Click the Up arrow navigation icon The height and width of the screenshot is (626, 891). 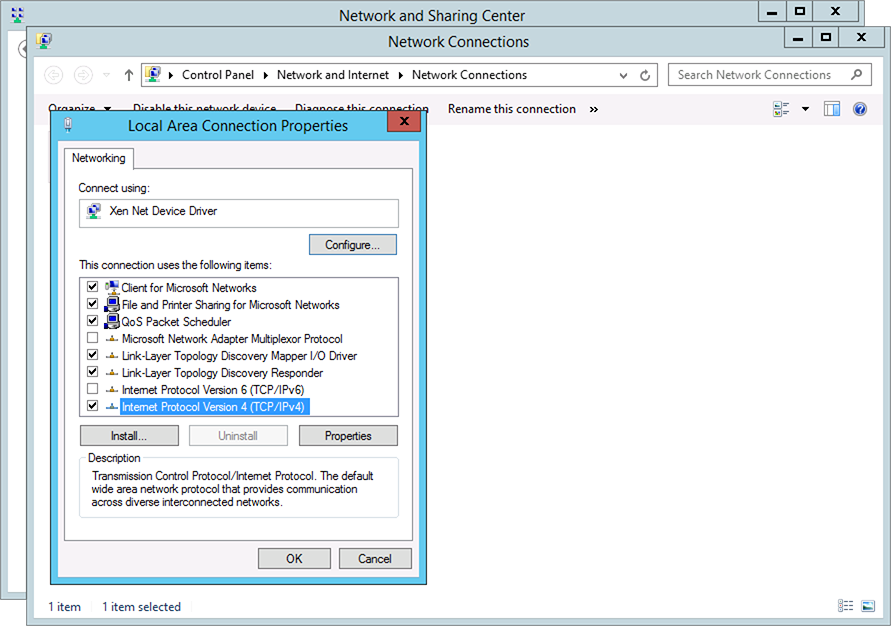[x=129, y=75]
